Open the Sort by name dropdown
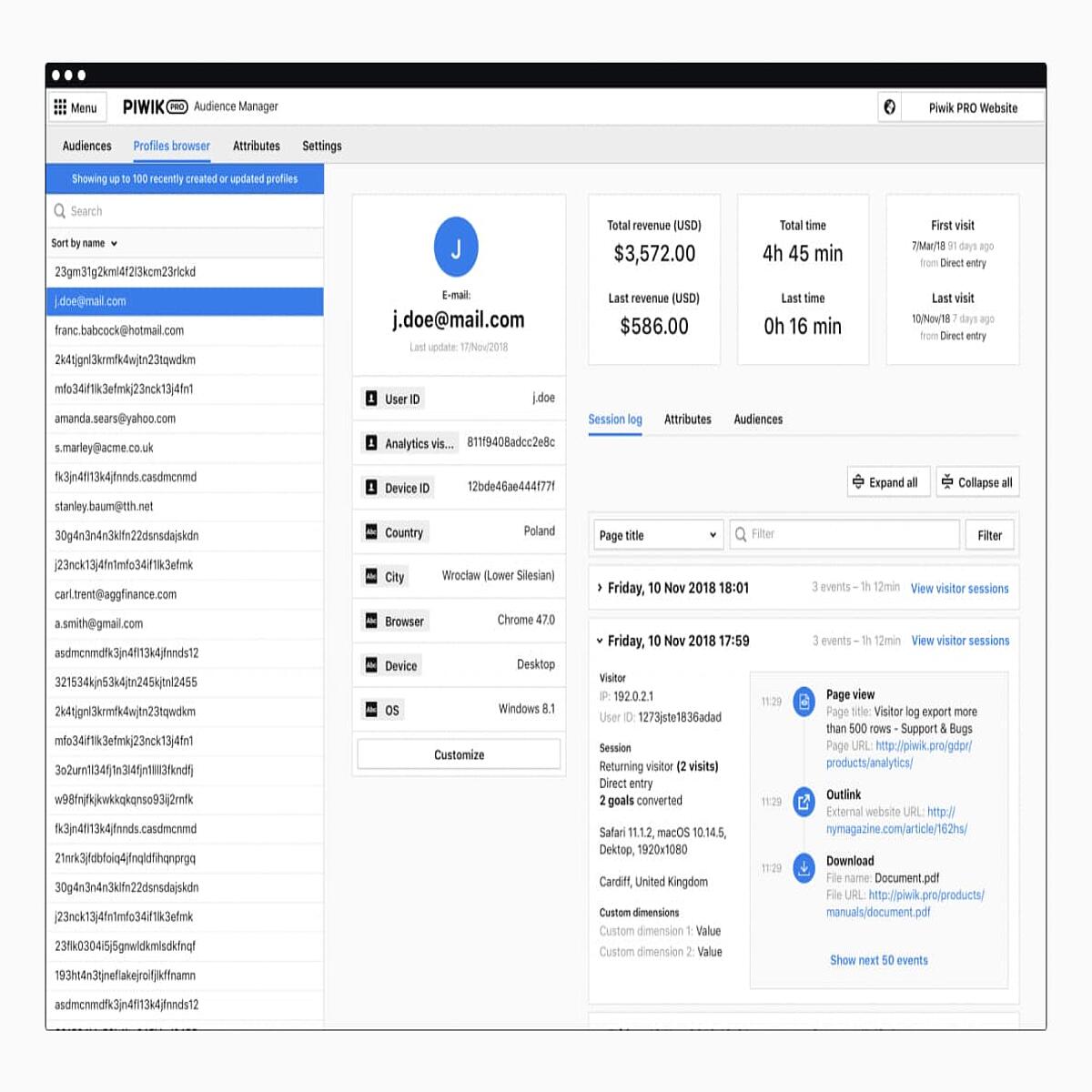Screen dimensions: 1092x1092 [x=85, y=243]
